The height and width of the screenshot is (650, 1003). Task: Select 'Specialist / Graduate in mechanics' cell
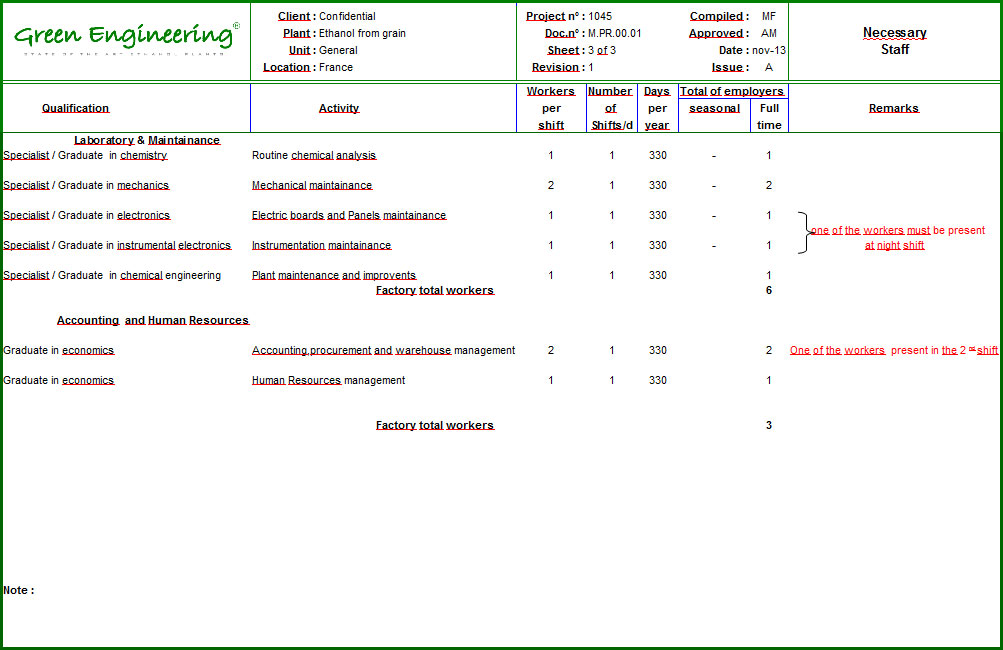[x=86, y=186]
